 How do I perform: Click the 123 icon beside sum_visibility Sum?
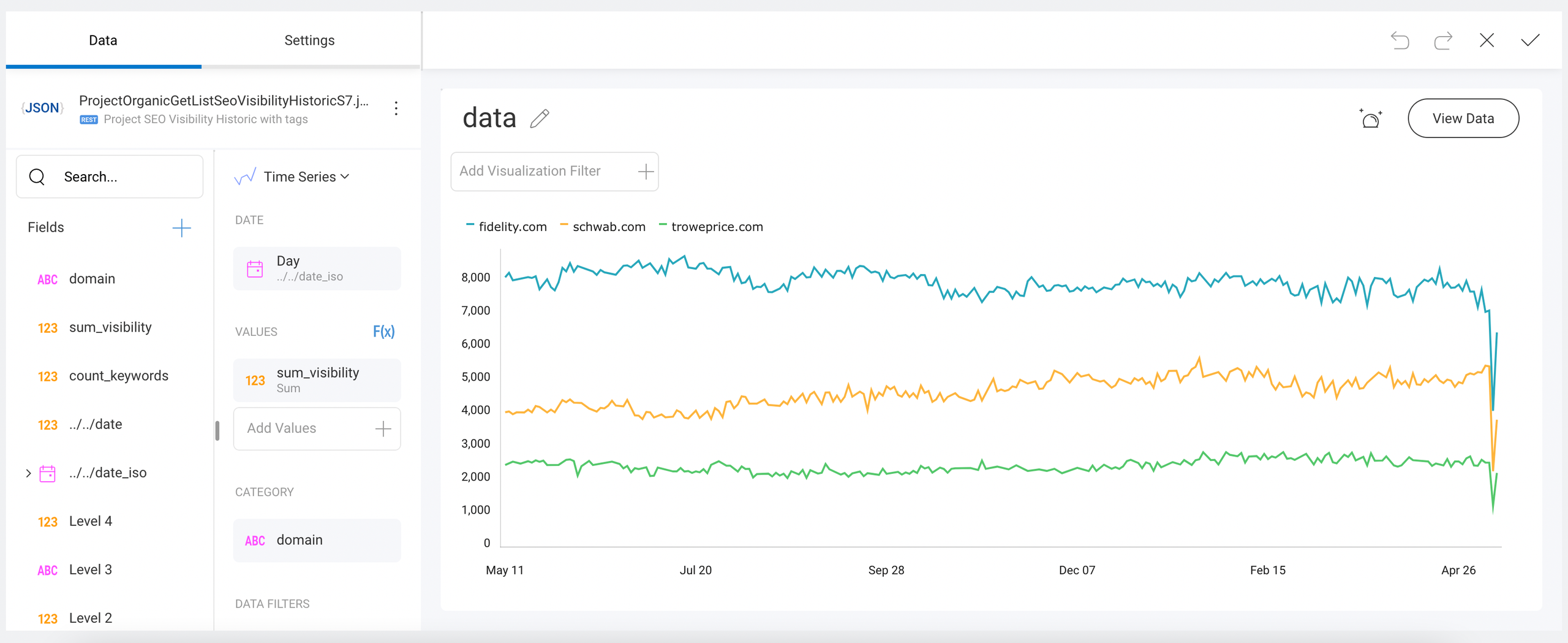click(x=255, y=381)
